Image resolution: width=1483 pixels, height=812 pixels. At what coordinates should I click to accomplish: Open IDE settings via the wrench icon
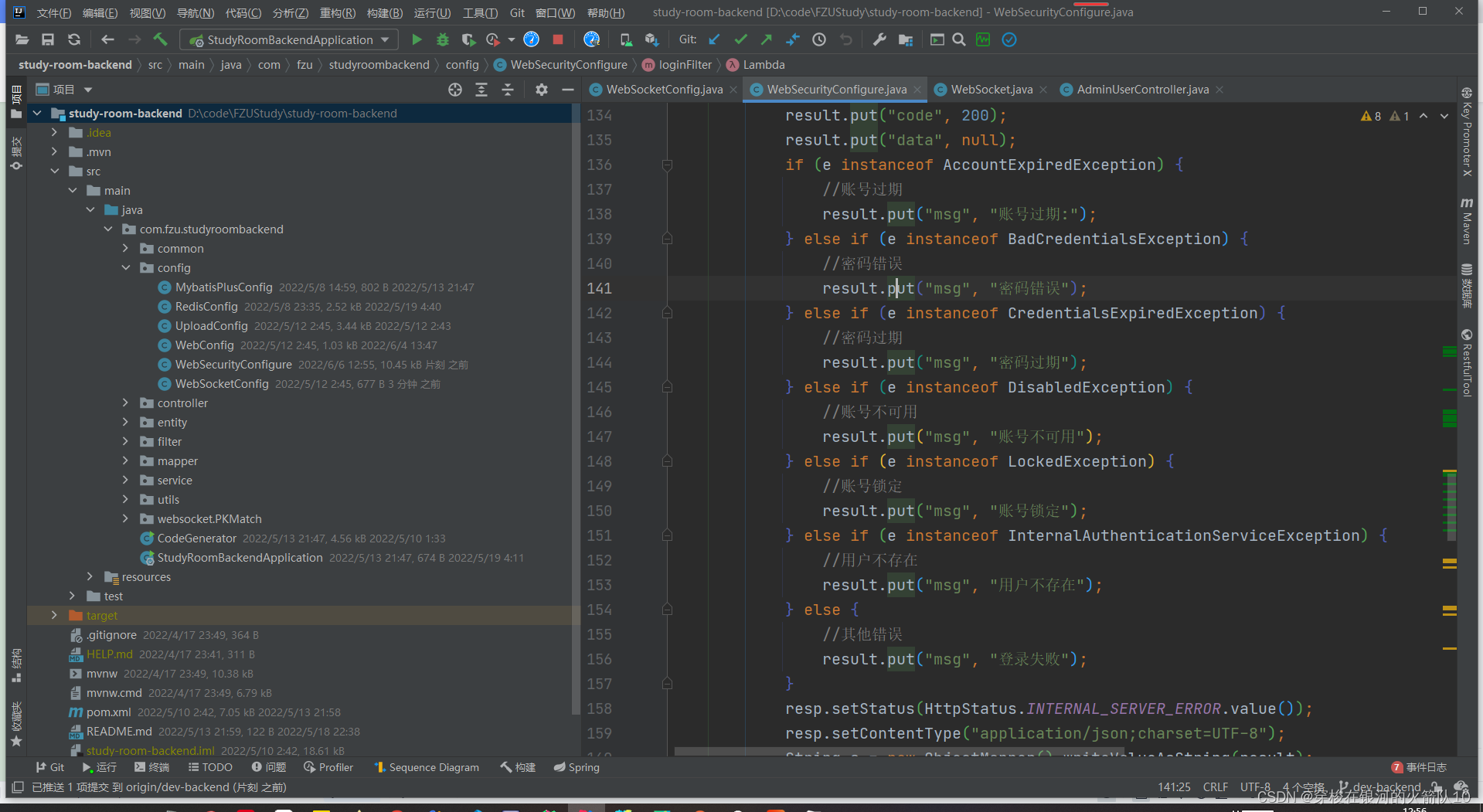[x=879, y=39]
